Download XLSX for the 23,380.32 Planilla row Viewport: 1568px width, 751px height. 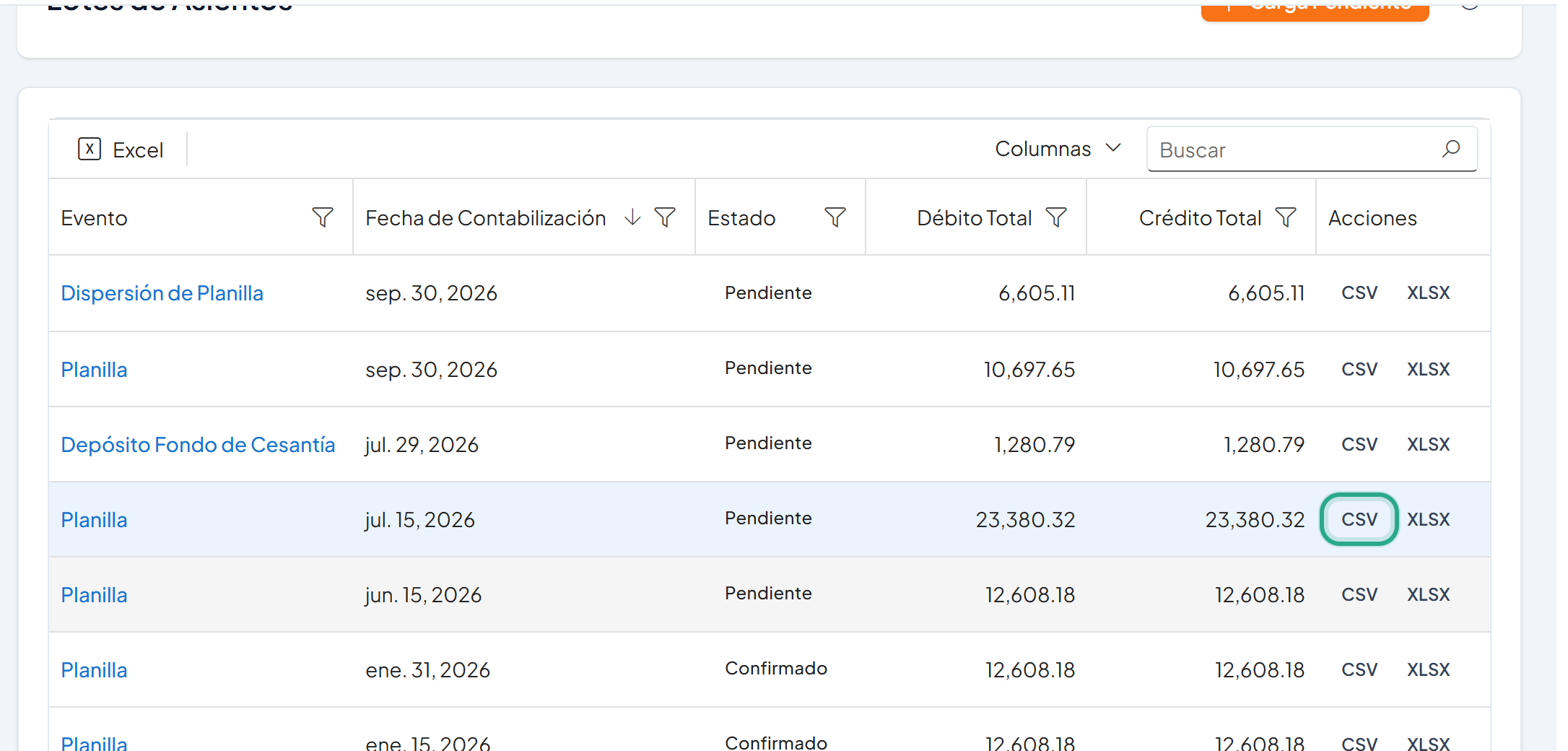[1428, 520]
